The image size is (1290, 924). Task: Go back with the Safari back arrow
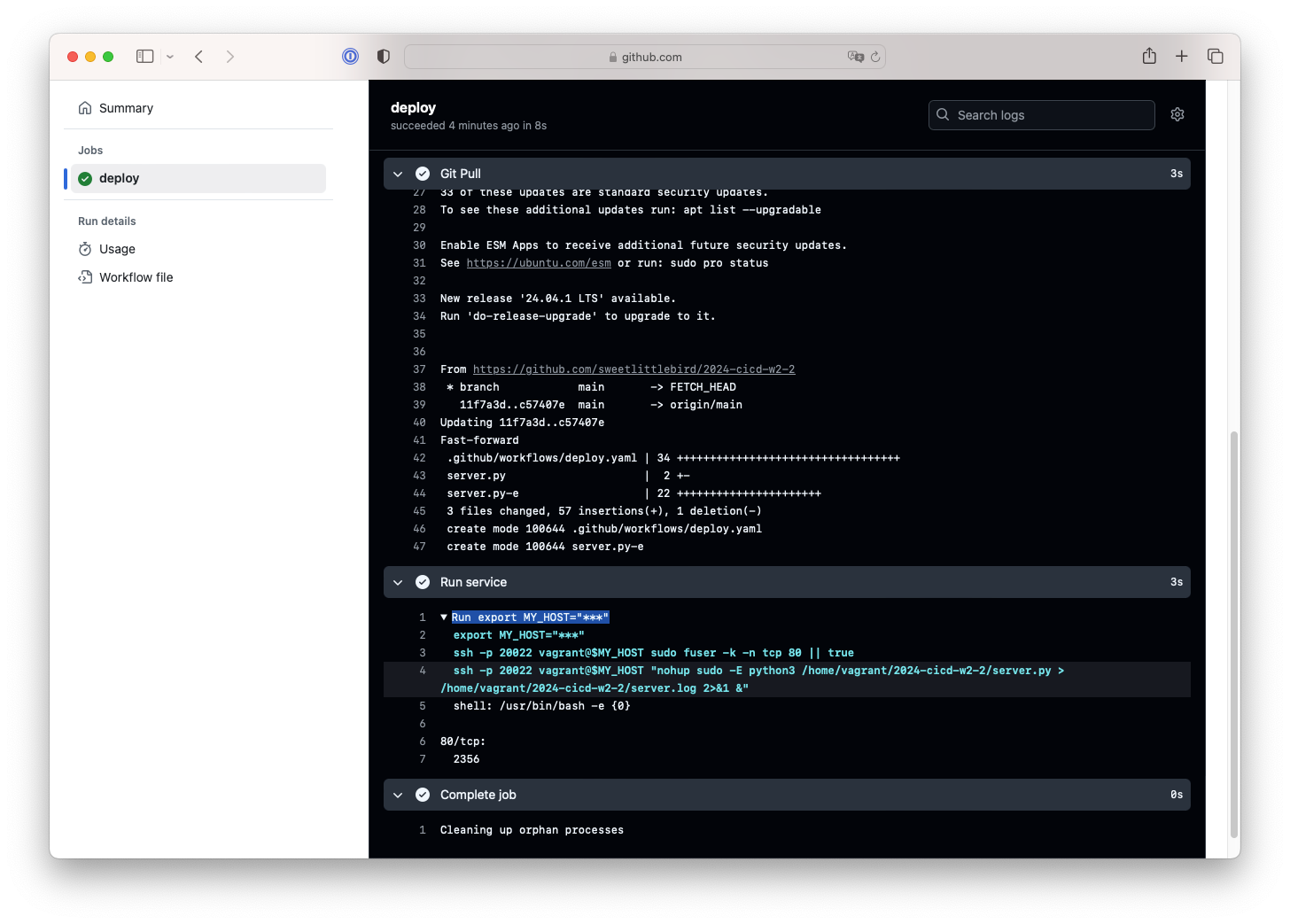(x=199, y=57)
